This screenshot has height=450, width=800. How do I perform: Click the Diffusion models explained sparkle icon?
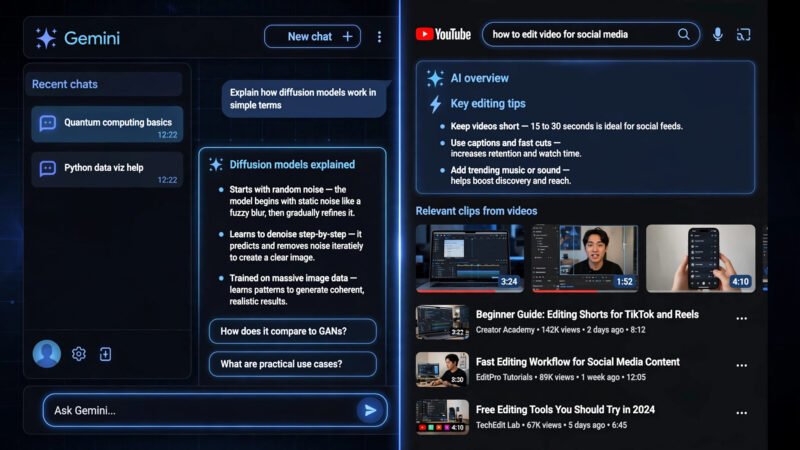pos(216,164)
